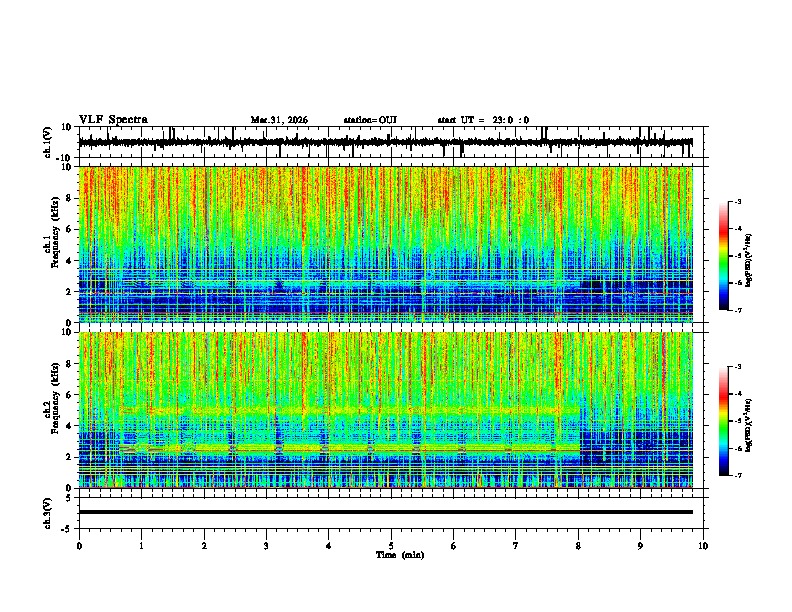
Task: Click the ch.1 voltage waveform trace
Action: tap(386, 142)
